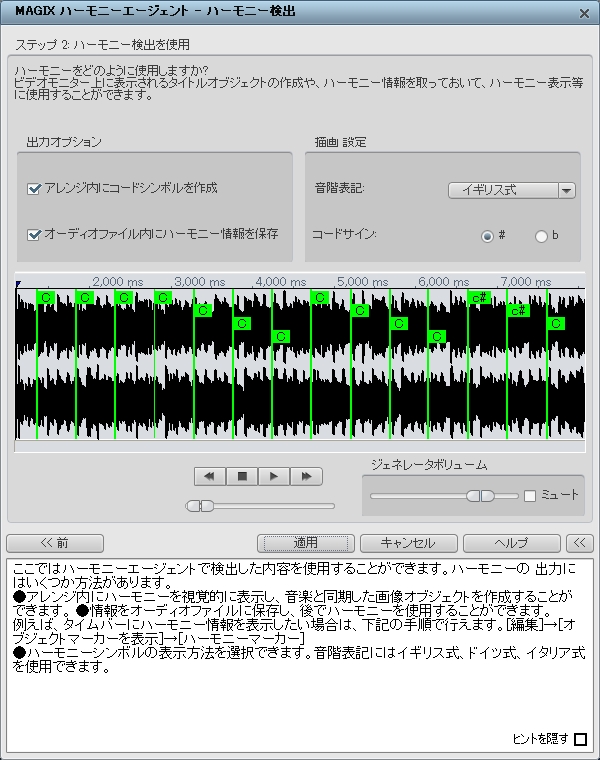Stop playback with the stop button
The height and width of the screenshot is (760, 600).
coord(242,476)
